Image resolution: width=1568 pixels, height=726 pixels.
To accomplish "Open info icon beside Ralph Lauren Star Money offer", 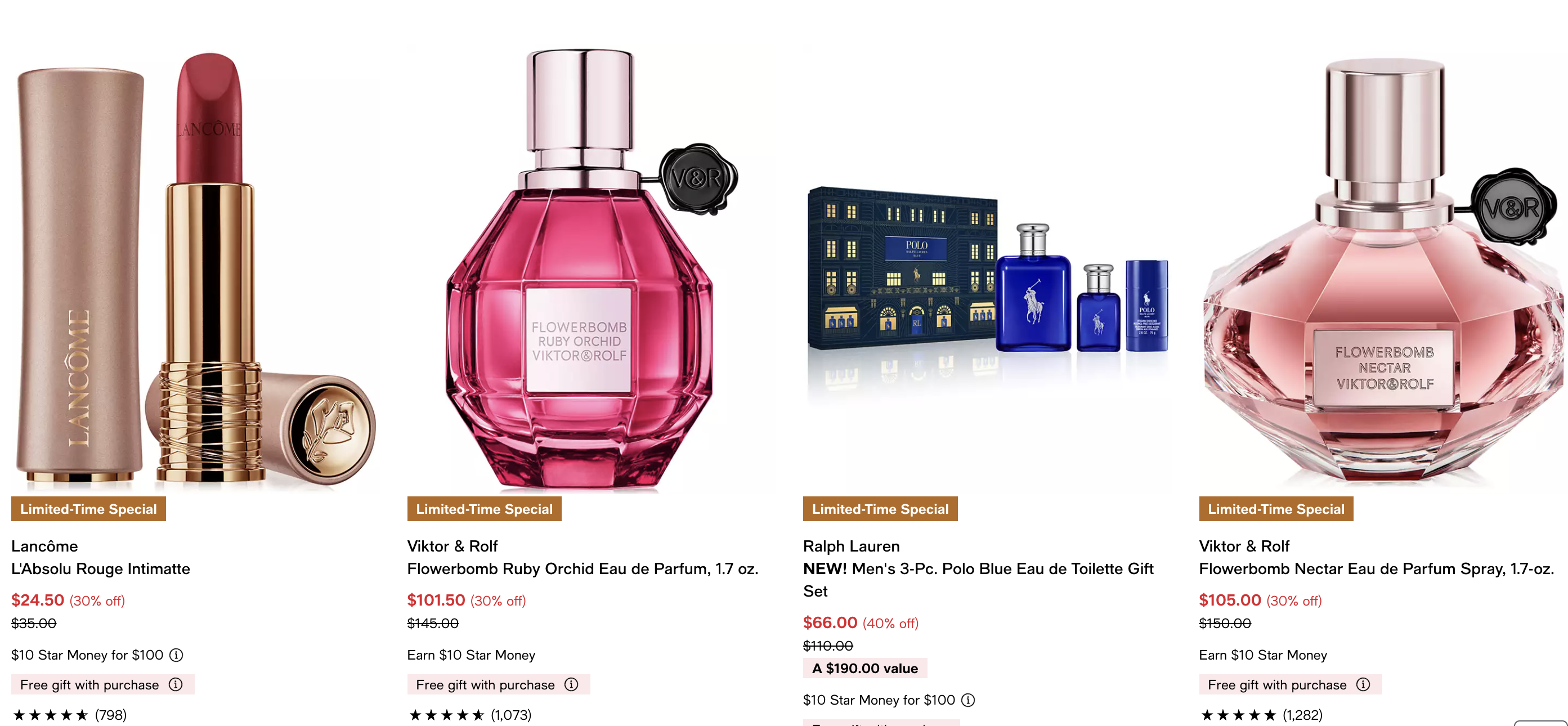I will coord(968,700).
